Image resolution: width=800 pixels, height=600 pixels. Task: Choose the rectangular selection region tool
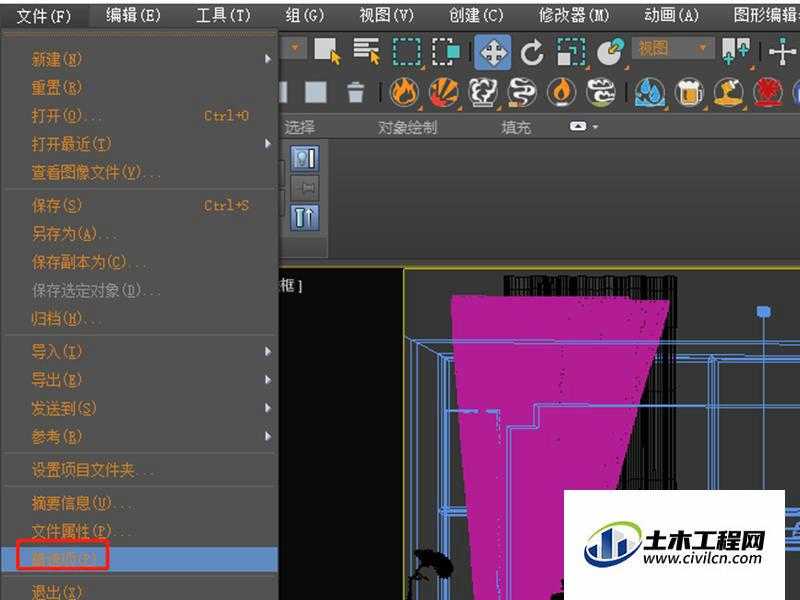click(x=407, y=52)
